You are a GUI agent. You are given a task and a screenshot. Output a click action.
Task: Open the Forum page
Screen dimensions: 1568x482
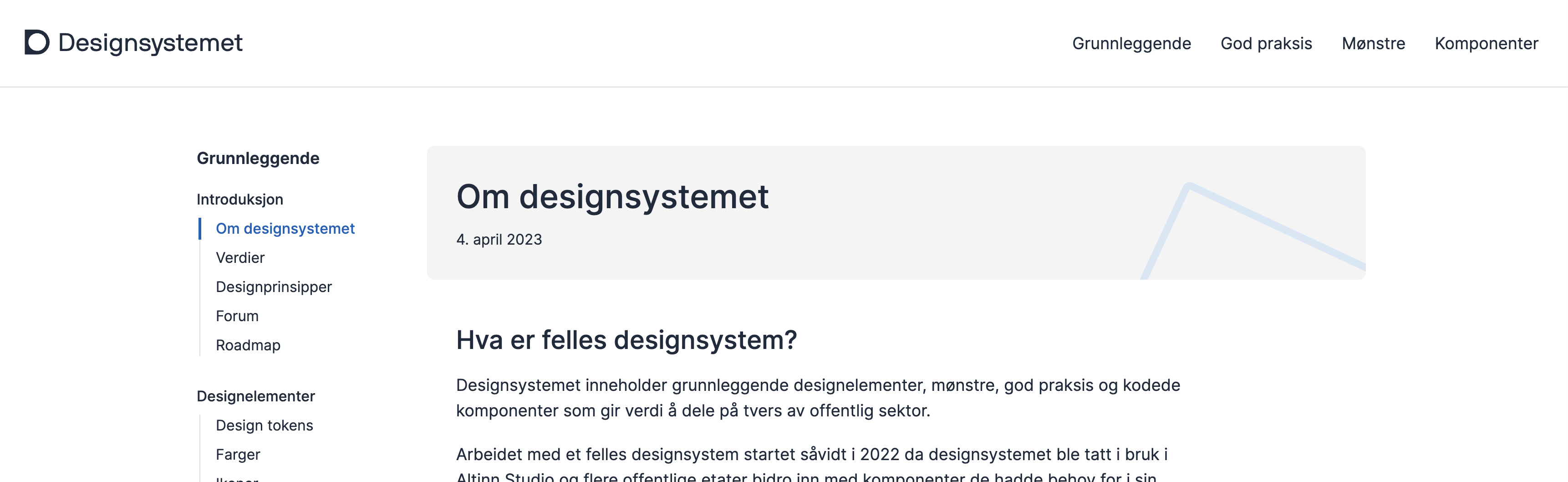point(237,316)
